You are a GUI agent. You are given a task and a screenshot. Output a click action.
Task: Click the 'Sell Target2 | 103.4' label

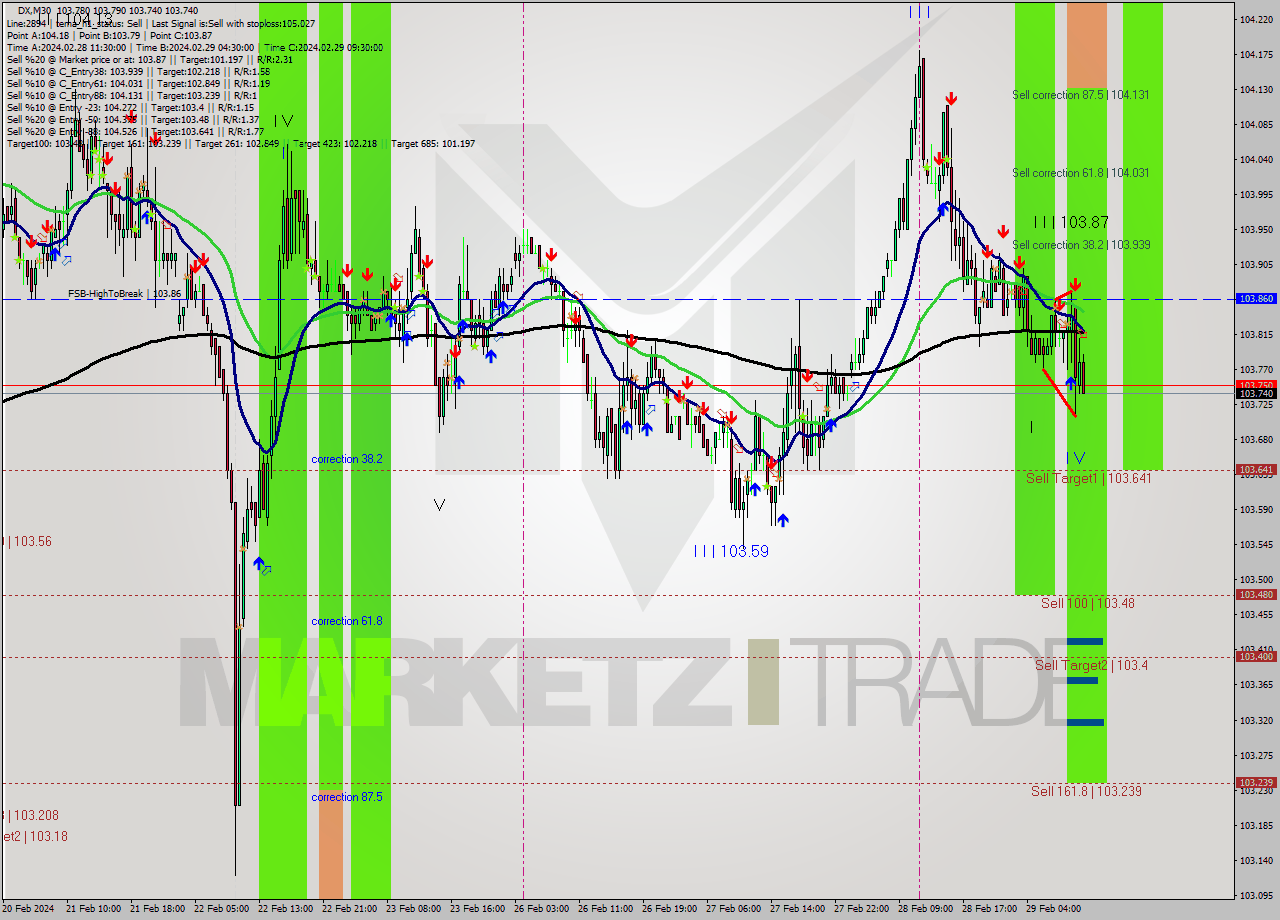coord(1091,665)
